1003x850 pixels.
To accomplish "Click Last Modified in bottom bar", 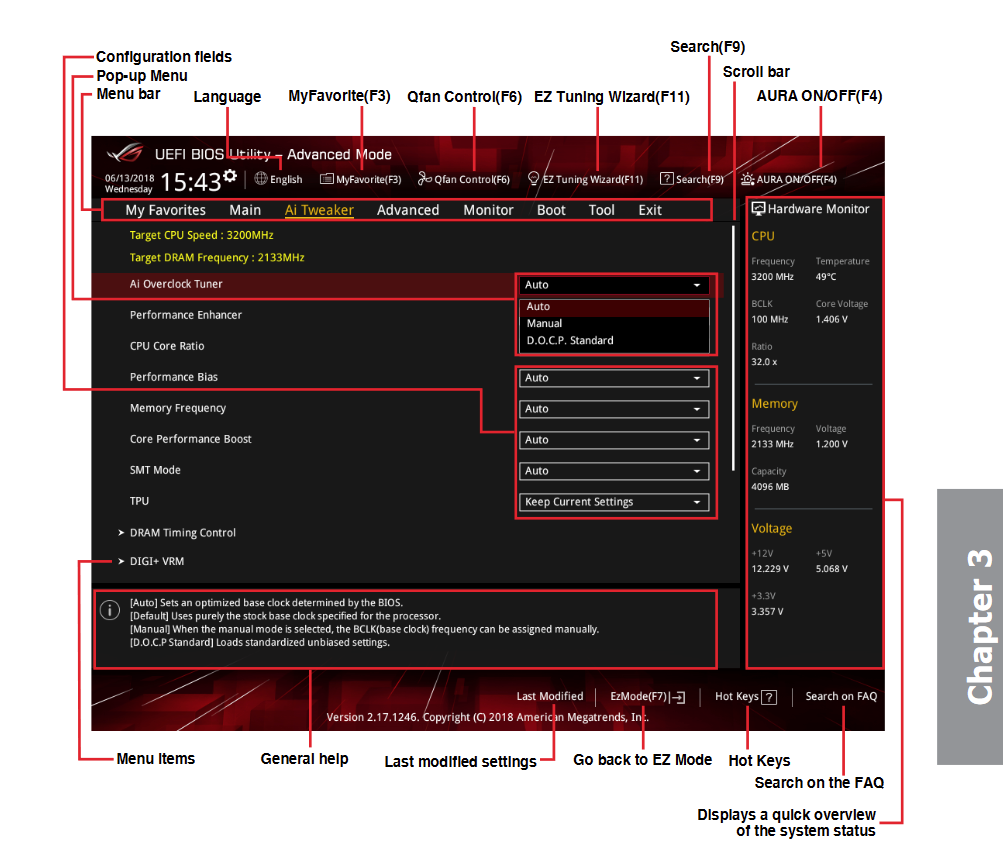I will click(550, 697).
